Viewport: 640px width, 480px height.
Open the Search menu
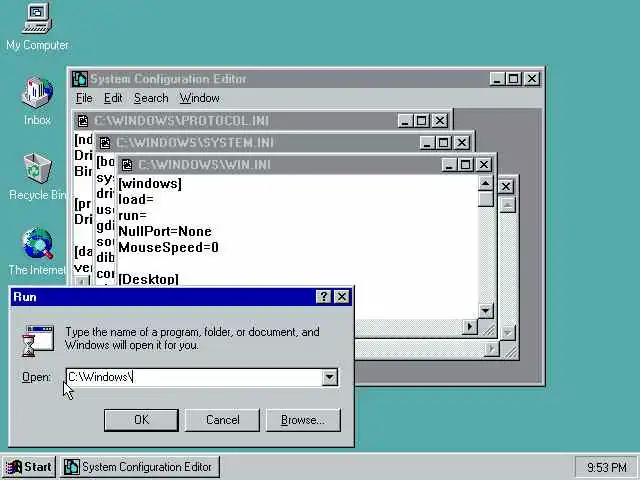pyautogui.click(x=151, y=98)
